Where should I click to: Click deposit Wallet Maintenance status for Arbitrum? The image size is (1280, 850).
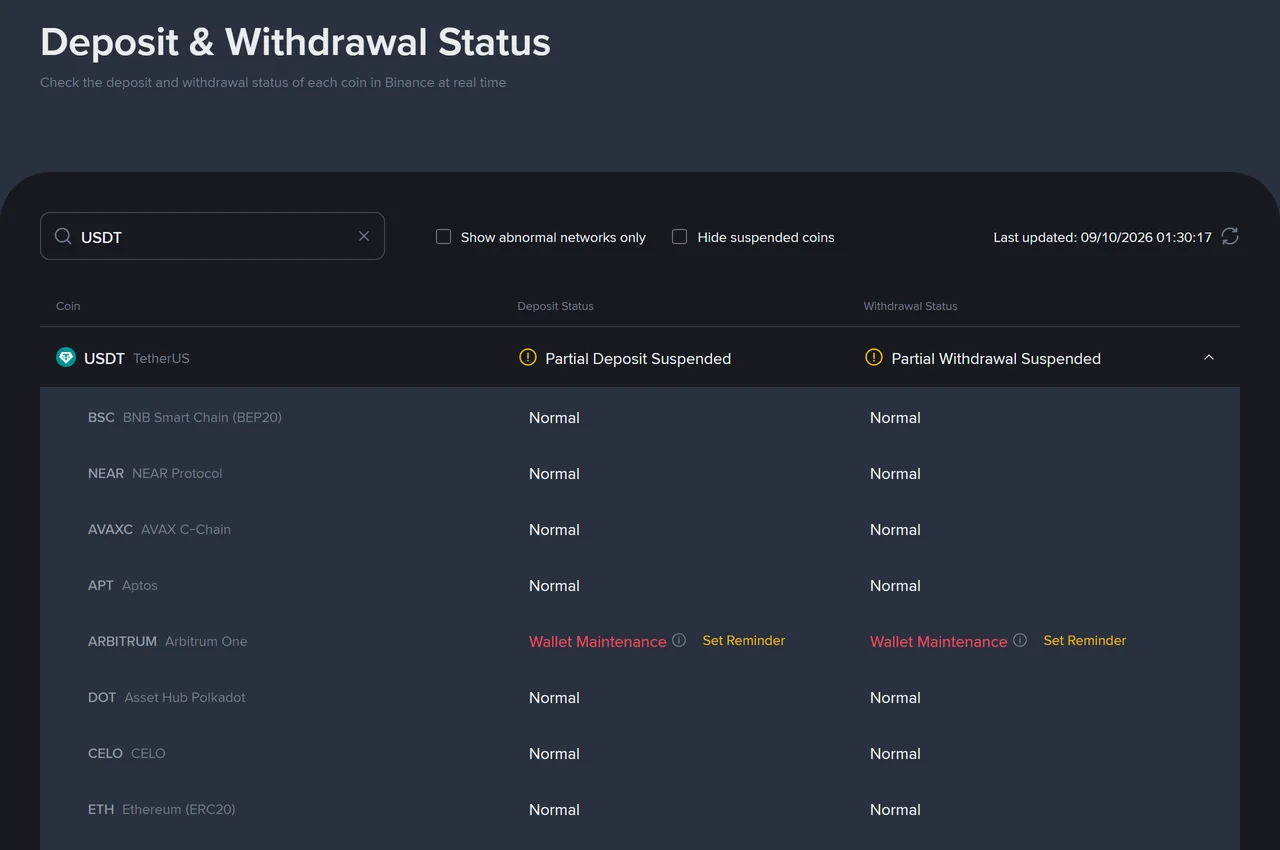597,641
